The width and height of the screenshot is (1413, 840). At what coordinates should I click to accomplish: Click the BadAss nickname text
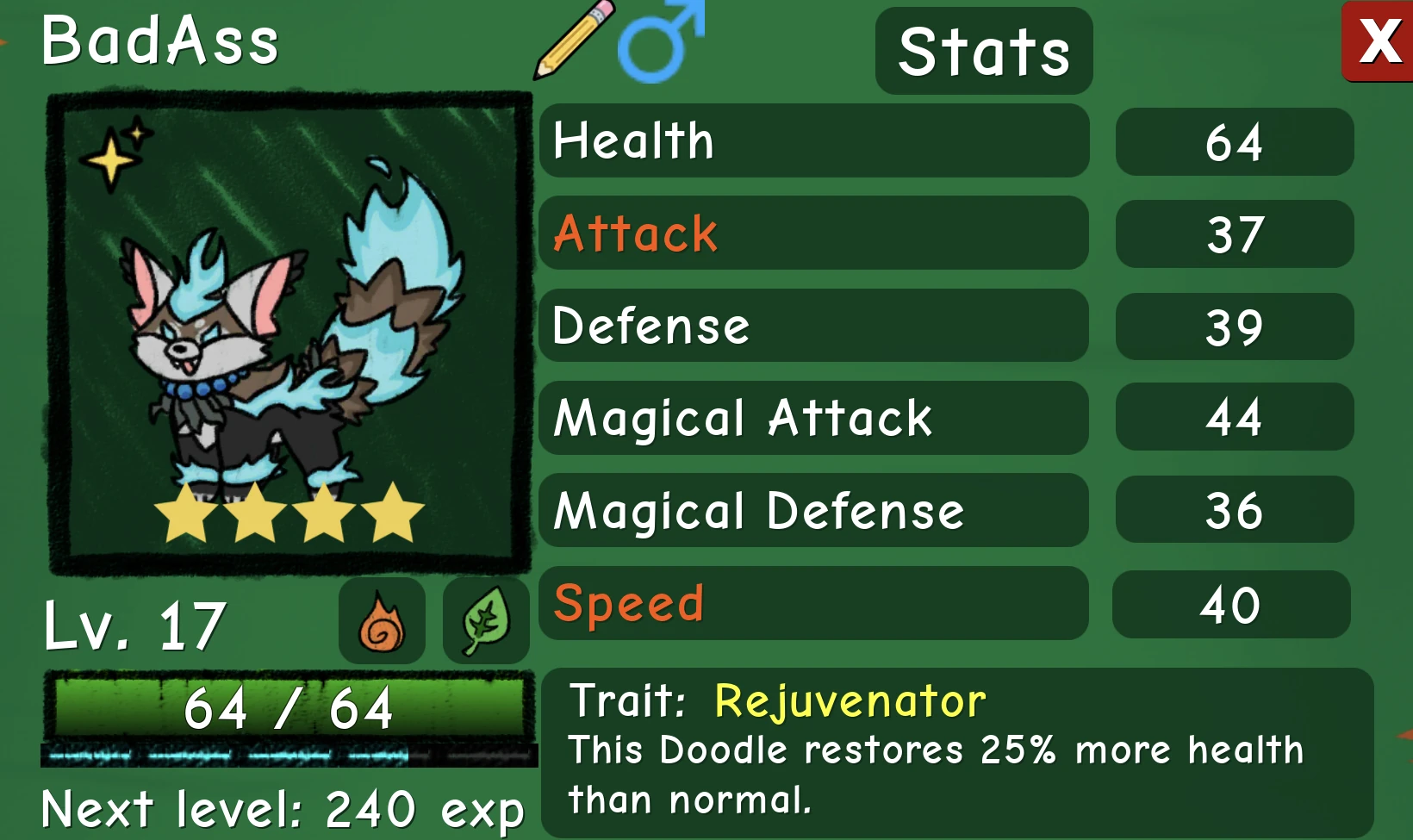point(160,40)
